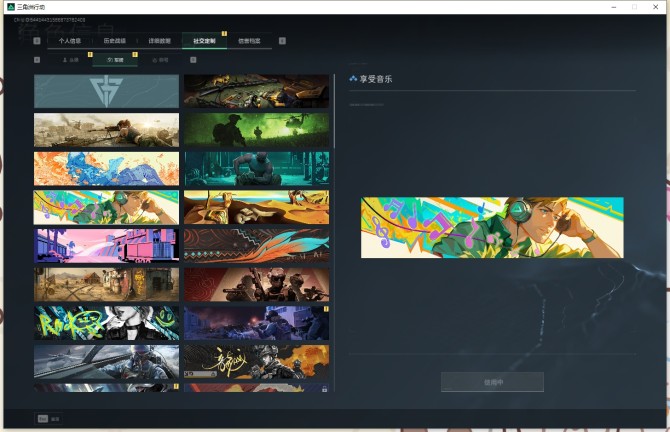Click the banner list vertical scrollbar

coord(334,112)
